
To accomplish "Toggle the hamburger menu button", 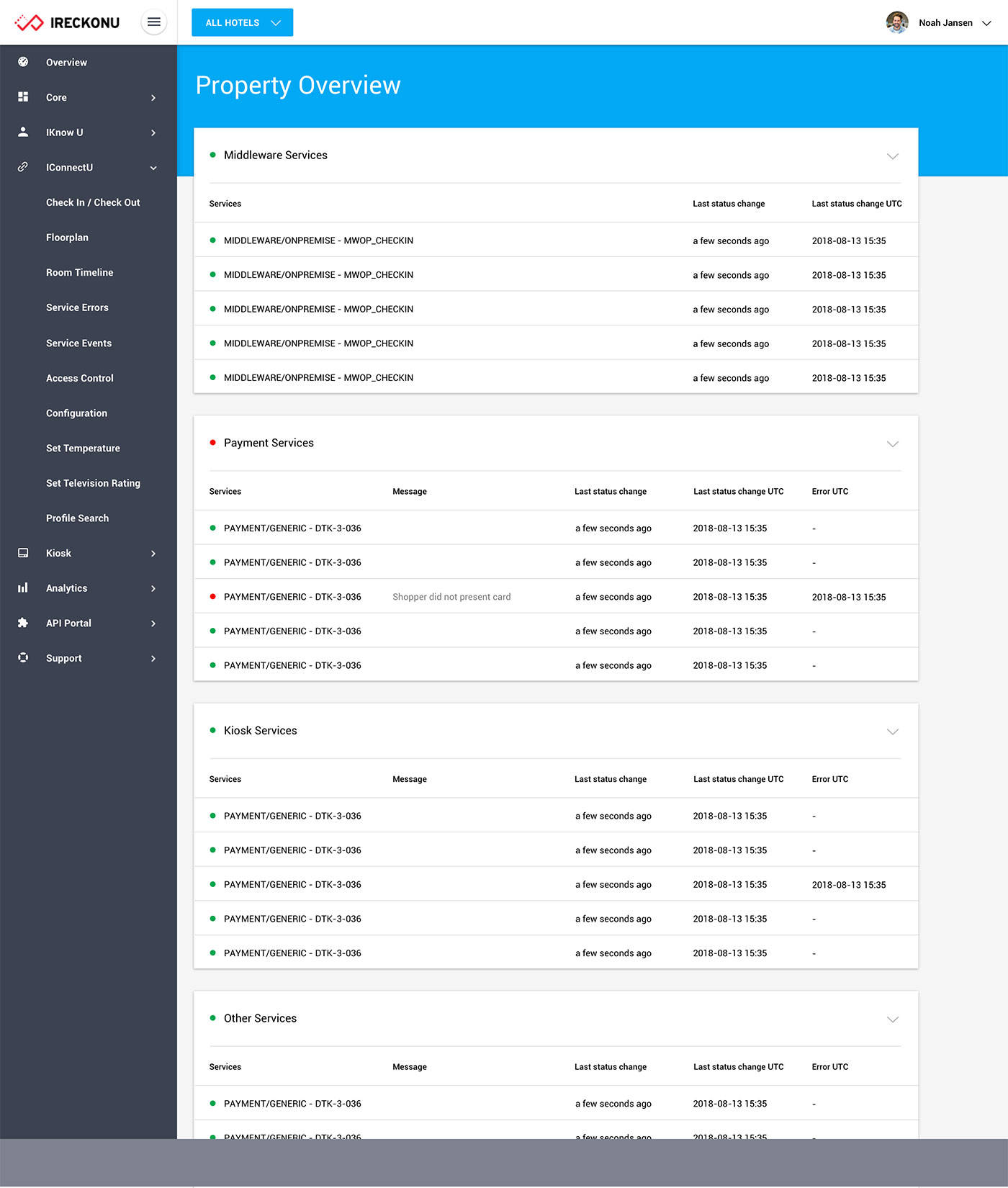I will pyautogui.click(x=154, y=22).
